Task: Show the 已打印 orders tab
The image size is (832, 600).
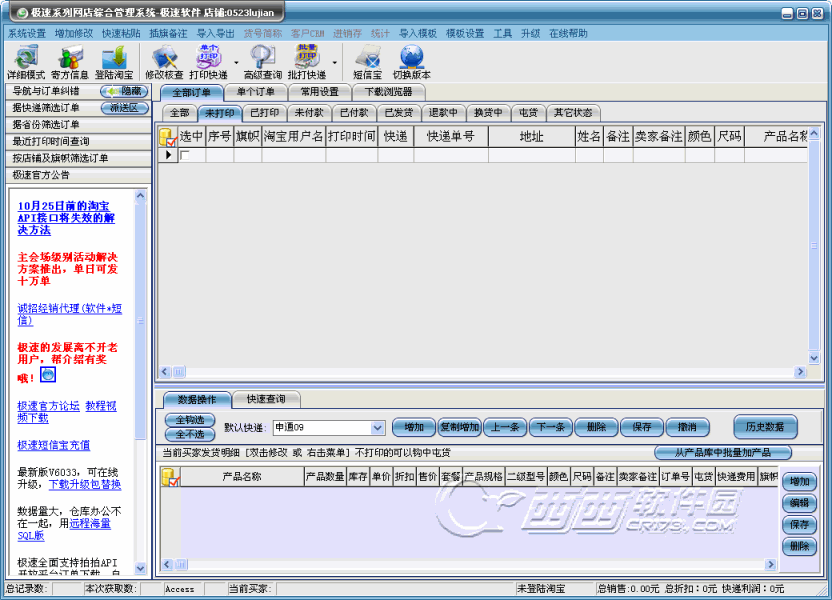Action: click(x=264, y=112)
